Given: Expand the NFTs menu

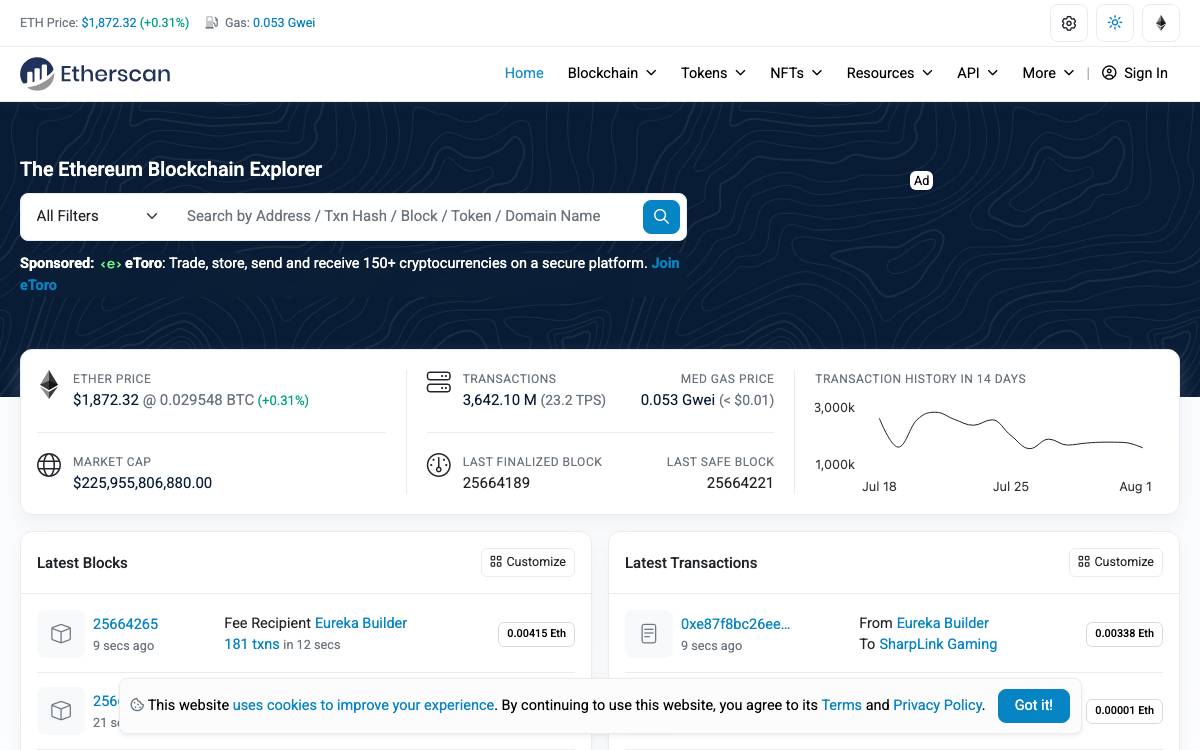Looking at the screenshot, I should click(x=796, y=73).
